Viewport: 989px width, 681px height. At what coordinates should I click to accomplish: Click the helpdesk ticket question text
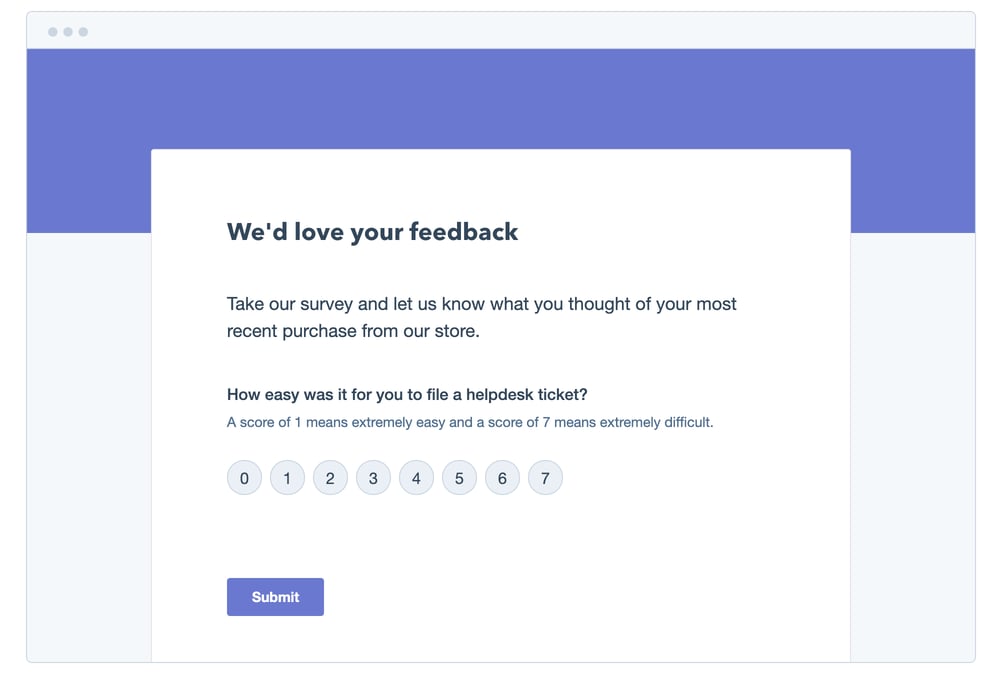(407, 394)
